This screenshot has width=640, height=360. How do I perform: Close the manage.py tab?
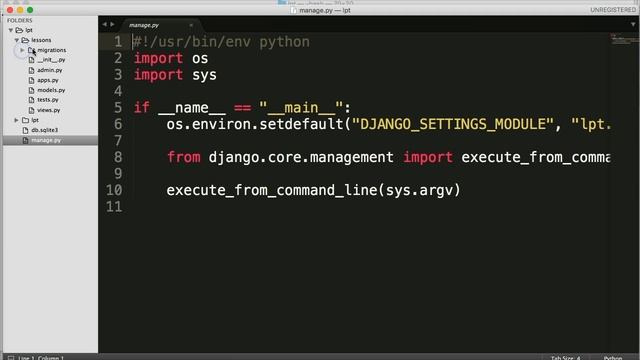(x=191, y=25)
